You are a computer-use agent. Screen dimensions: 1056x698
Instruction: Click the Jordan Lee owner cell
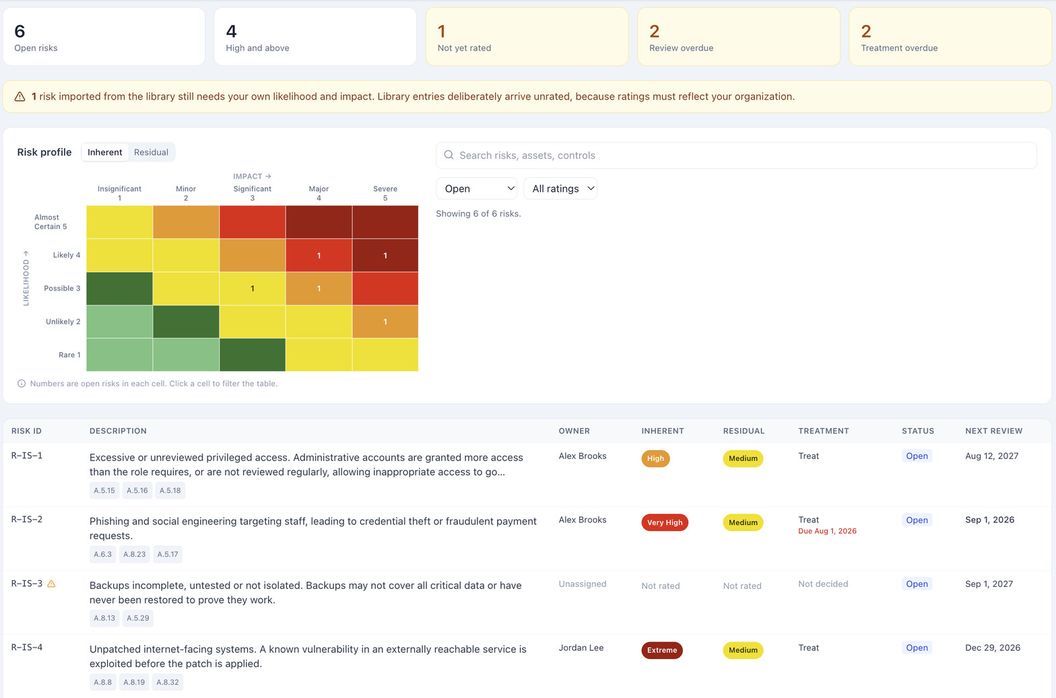[581, 647]
